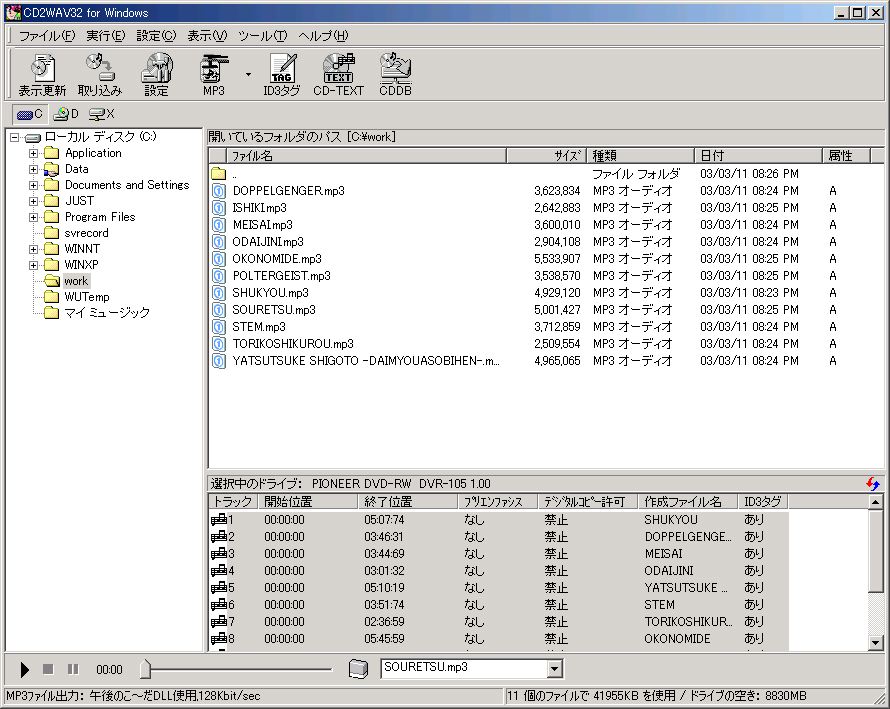The image size is (890, 709).
Task: Click the playback position slider thumb
Action: [x=145, y=669]
